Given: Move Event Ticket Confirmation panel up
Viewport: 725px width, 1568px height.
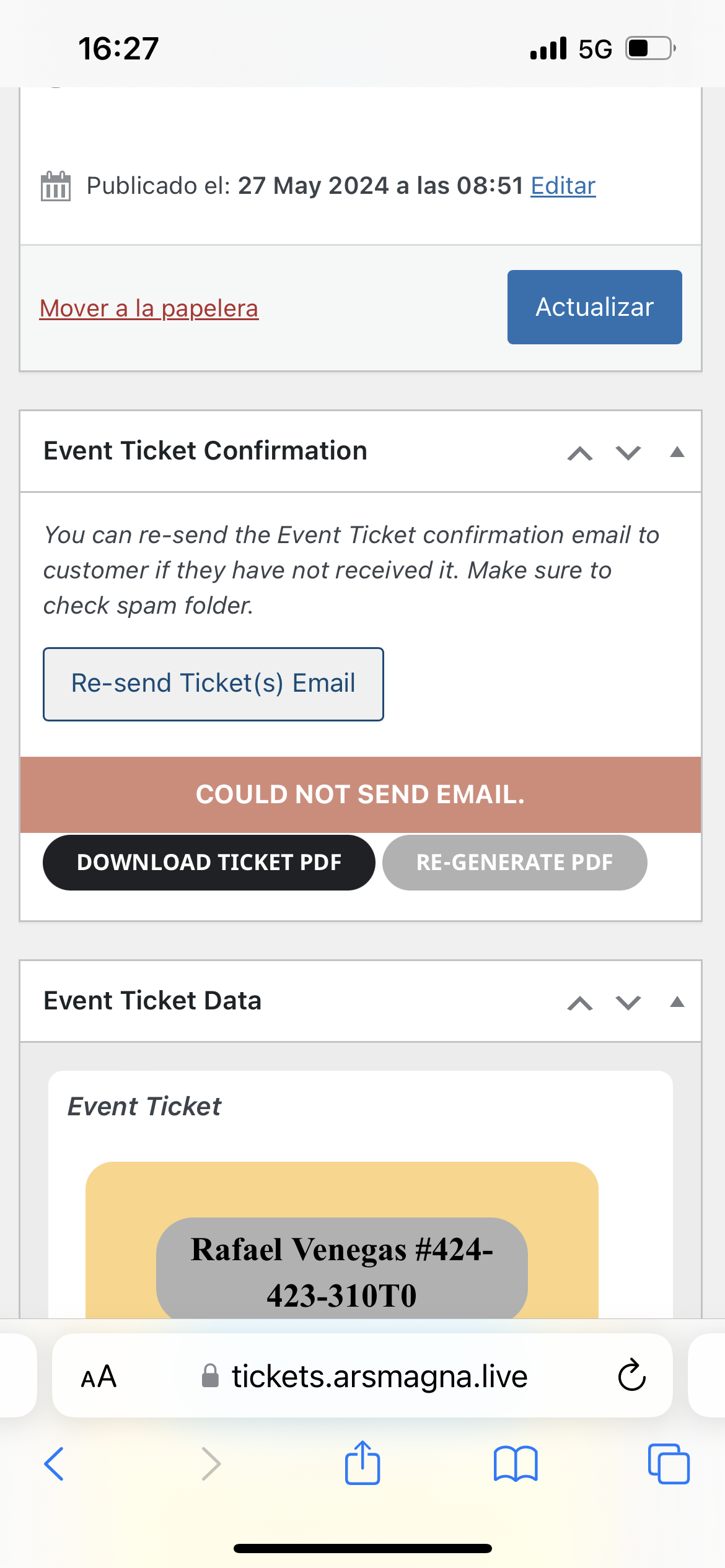Looking at the screenshot, I should pos(580,453).
